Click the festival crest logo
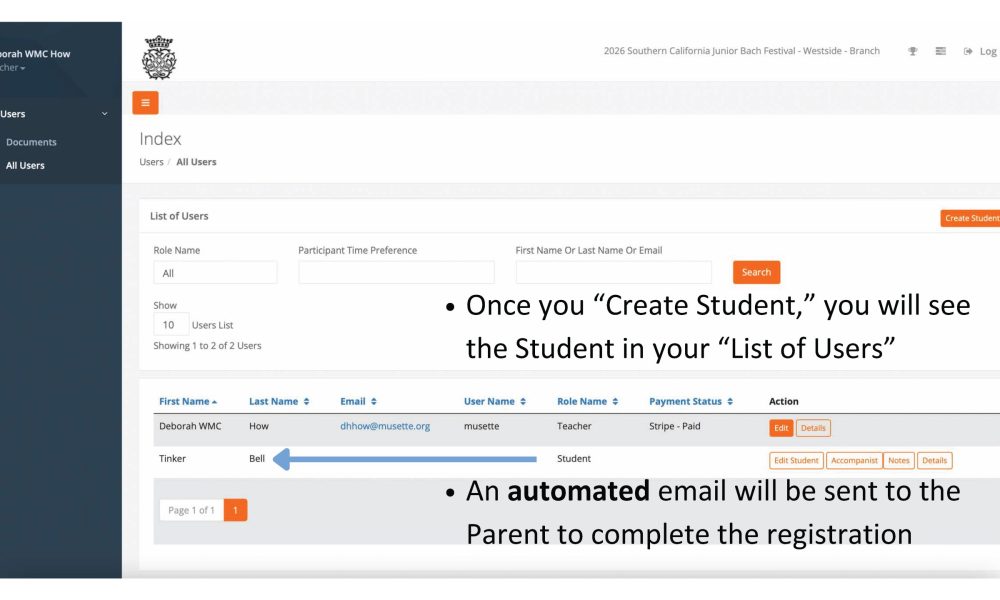Image resolution: width=1000 pixels, height=600 pixels. coord(159,57)
